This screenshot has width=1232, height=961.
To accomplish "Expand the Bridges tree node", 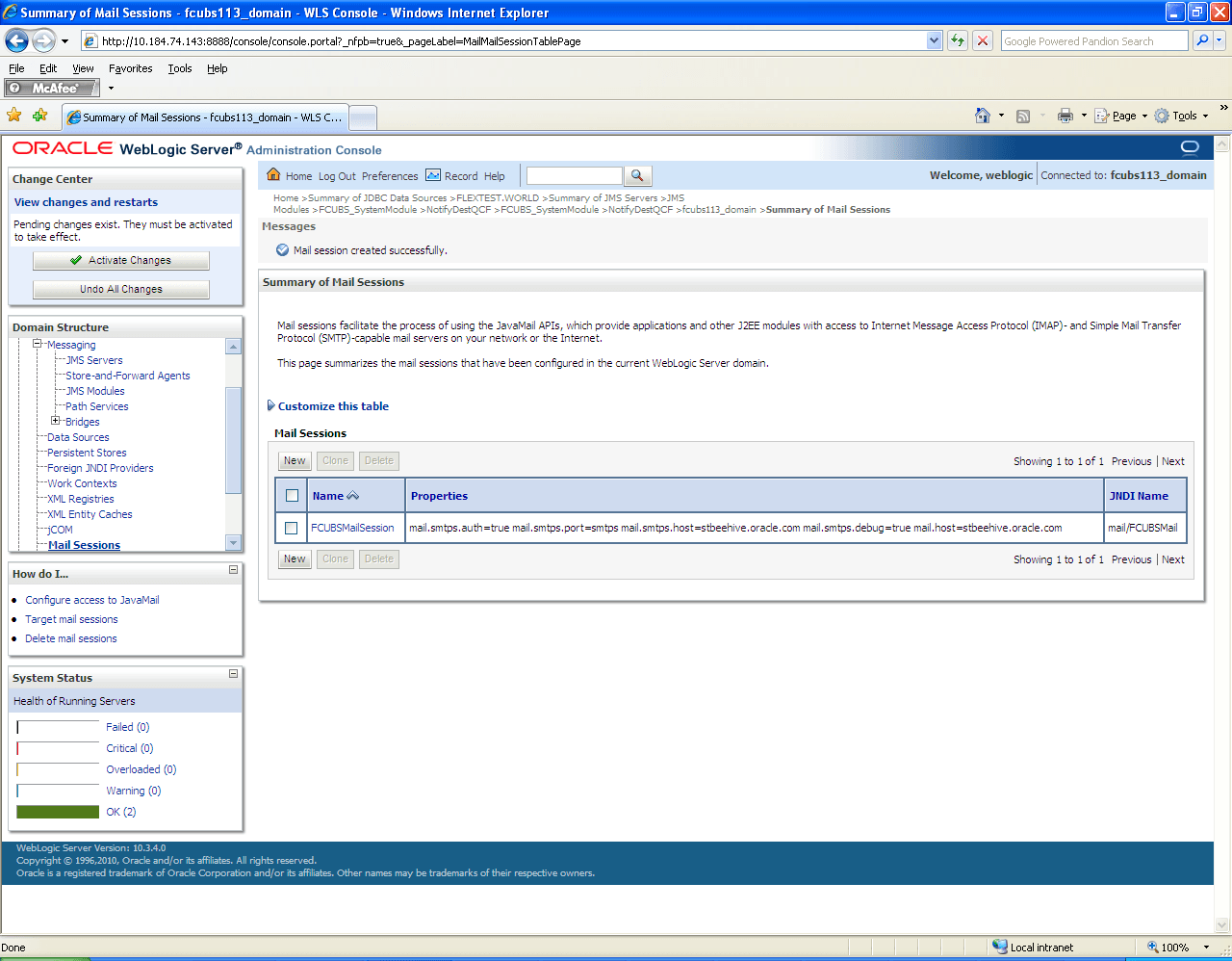I will coord(56,421).
